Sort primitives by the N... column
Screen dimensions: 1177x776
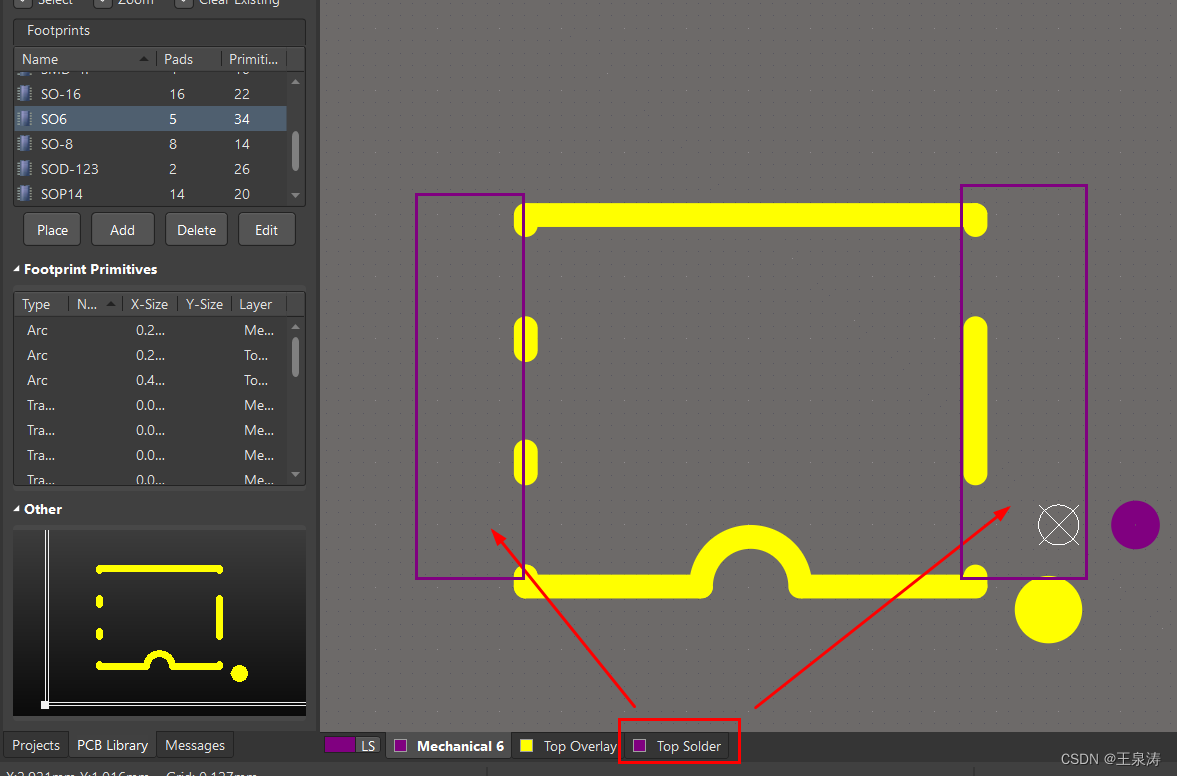point(95,304)
